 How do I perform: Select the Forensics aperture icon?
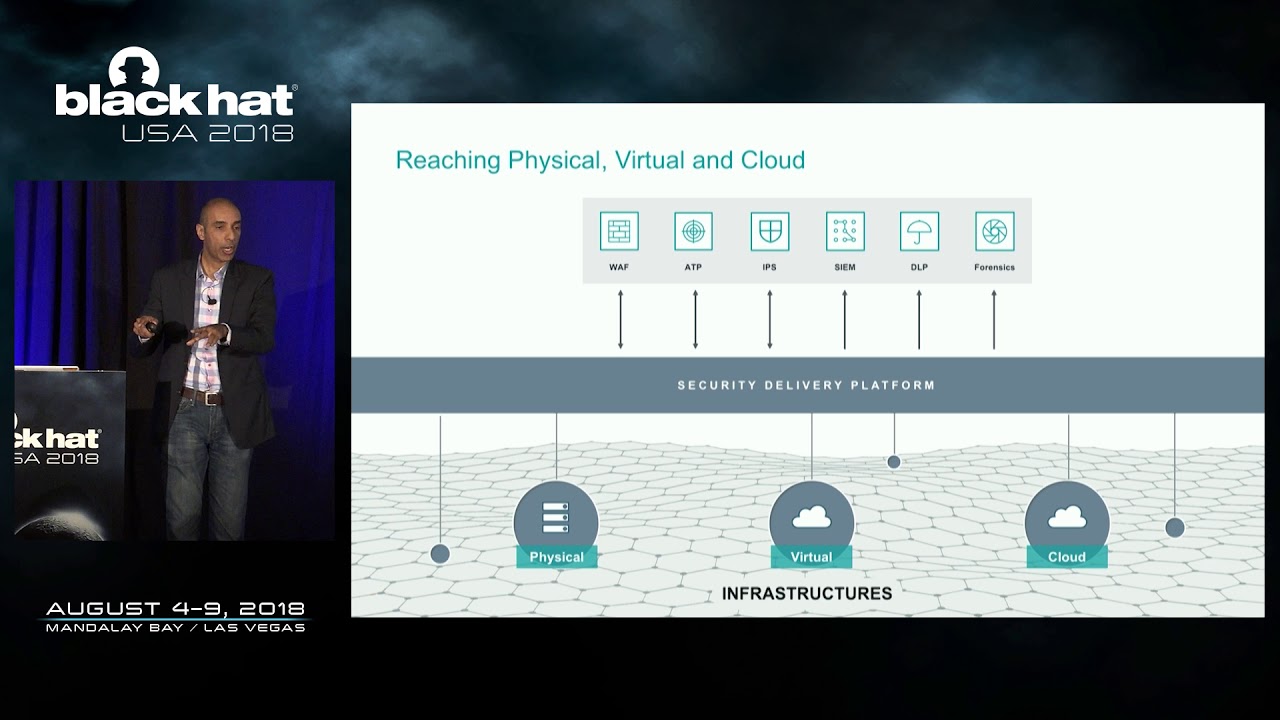pos(995,231)
